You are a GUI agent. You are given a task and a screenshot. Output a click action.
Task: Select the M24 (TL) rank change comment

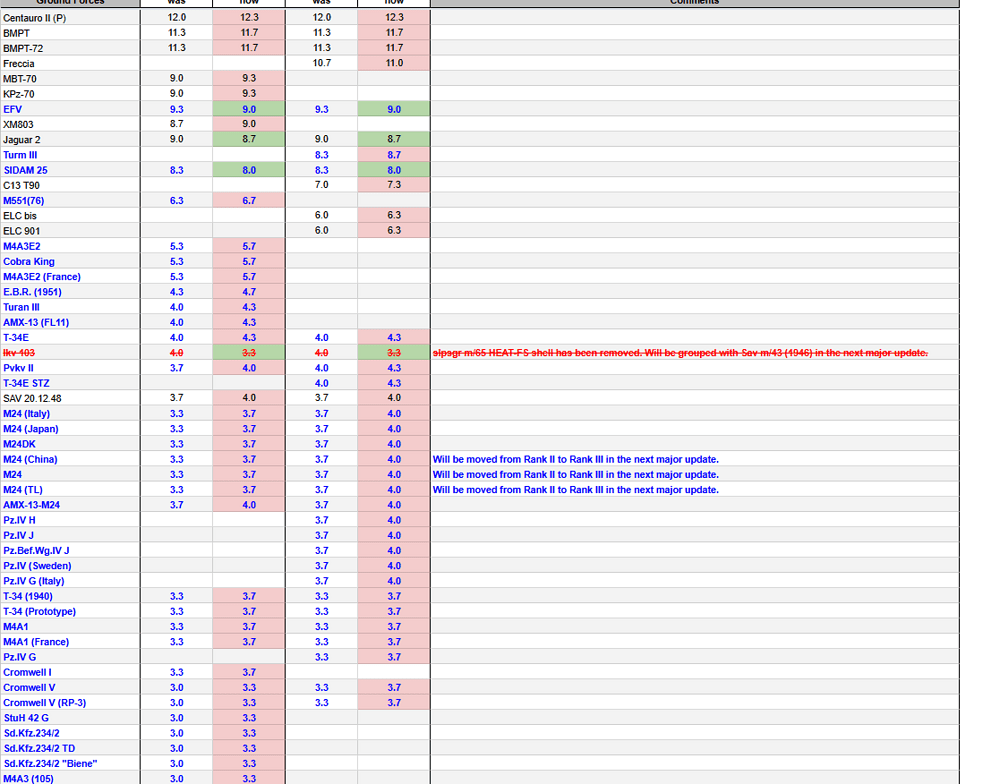(575, 490)
